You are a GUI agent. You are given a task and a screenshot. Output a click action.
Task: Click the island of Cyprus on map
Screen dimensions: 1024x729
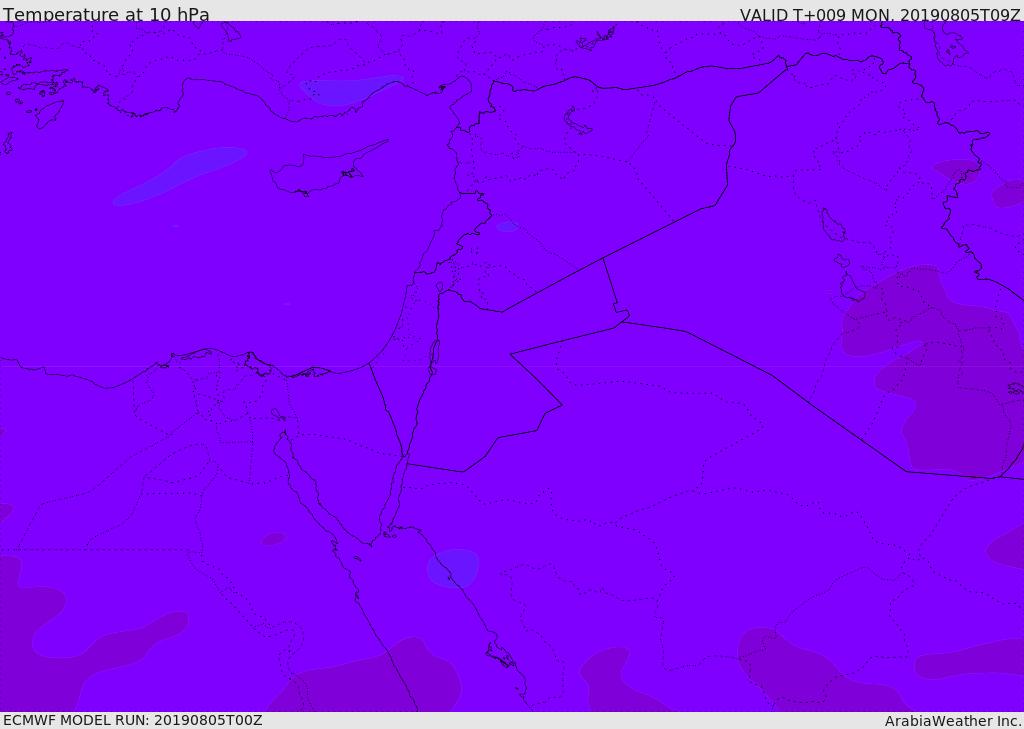pyautogui.click(x=327, y=170)
